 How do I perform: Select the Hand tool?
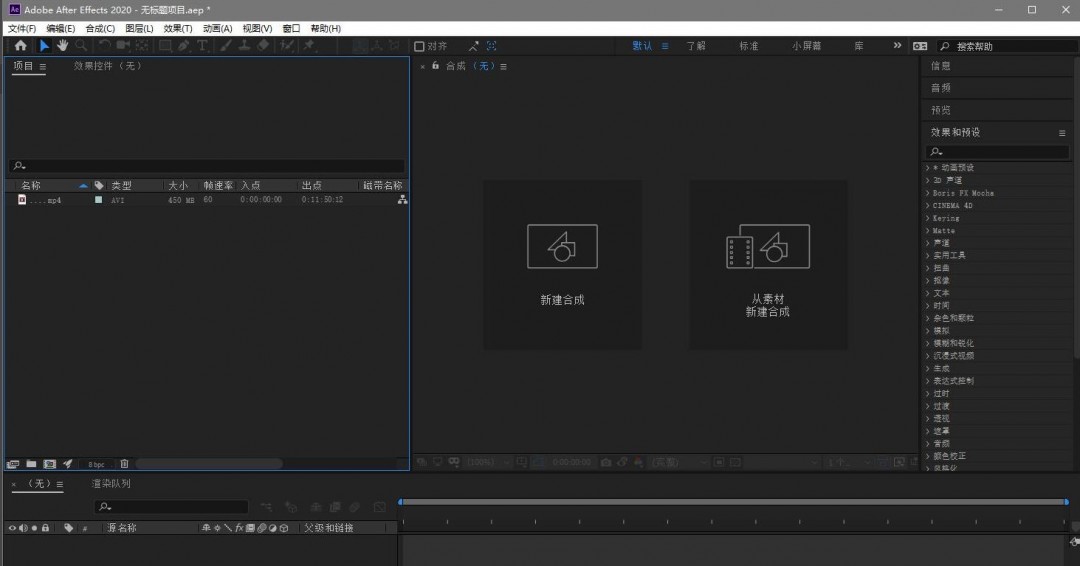[x=62, y=46]
